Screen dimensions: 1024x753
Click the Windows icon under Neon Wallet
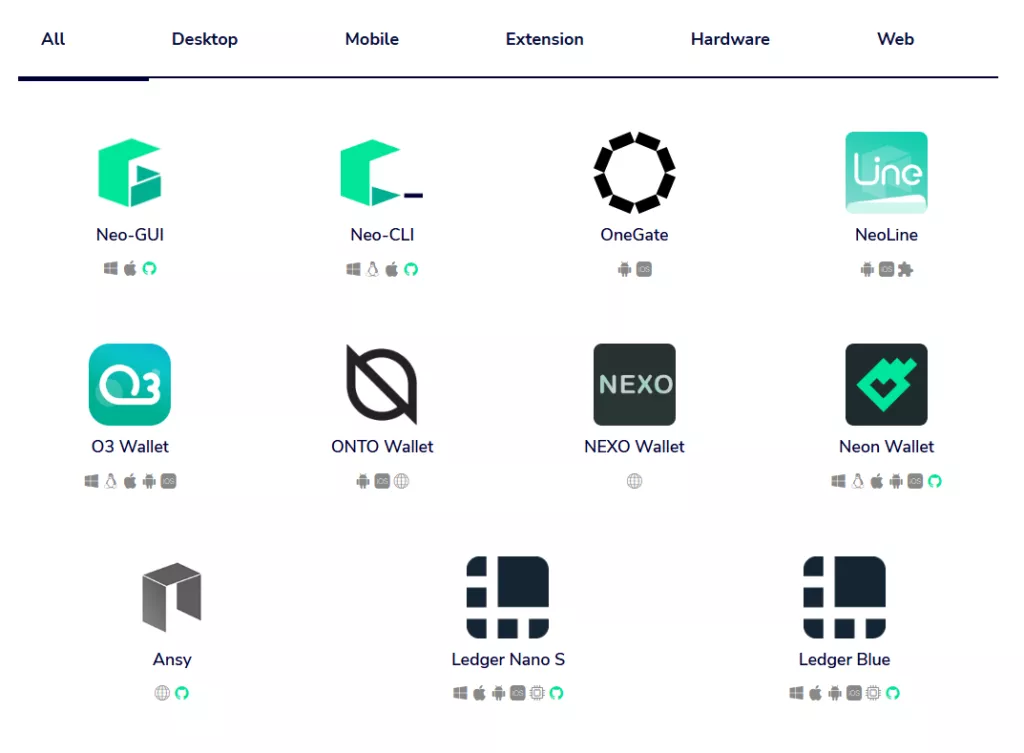(x=839, y=481)
